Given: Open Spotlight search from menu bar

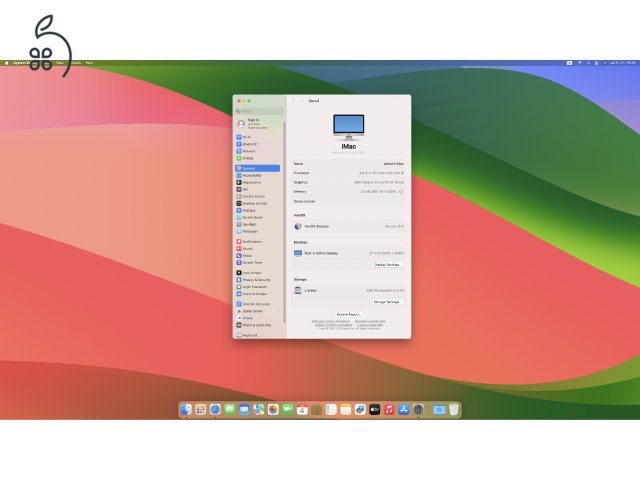Looking at the screenshot, I should click(x=588, y=63).
